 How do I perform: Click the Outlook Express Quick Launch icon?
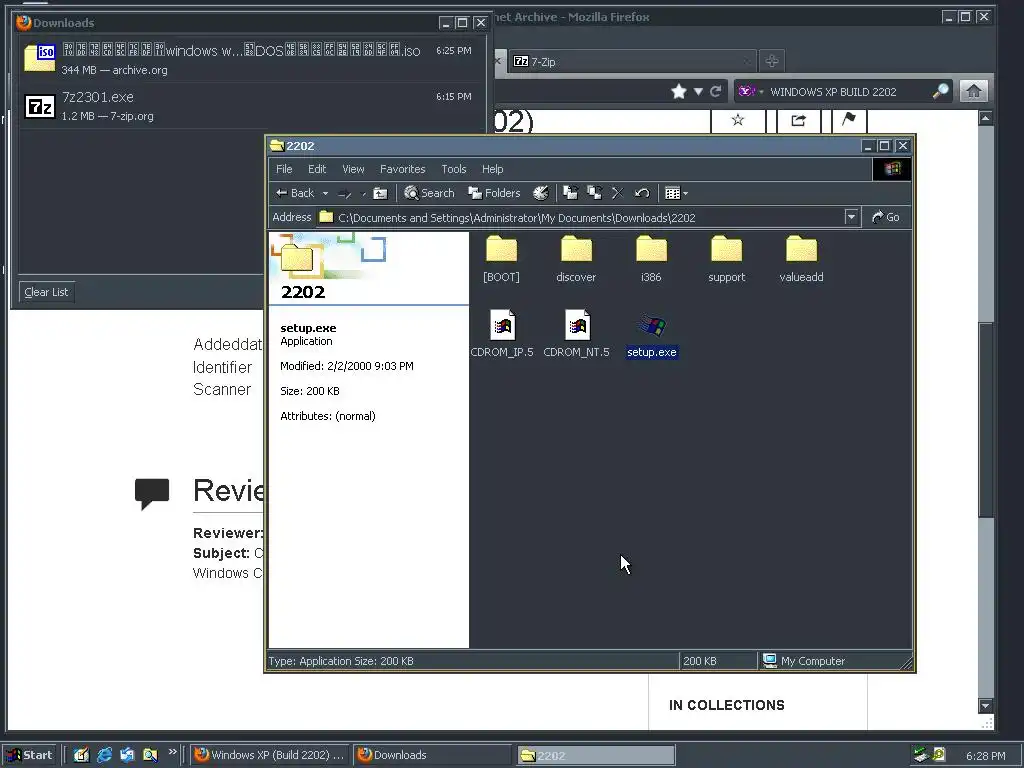click(127, 755)
